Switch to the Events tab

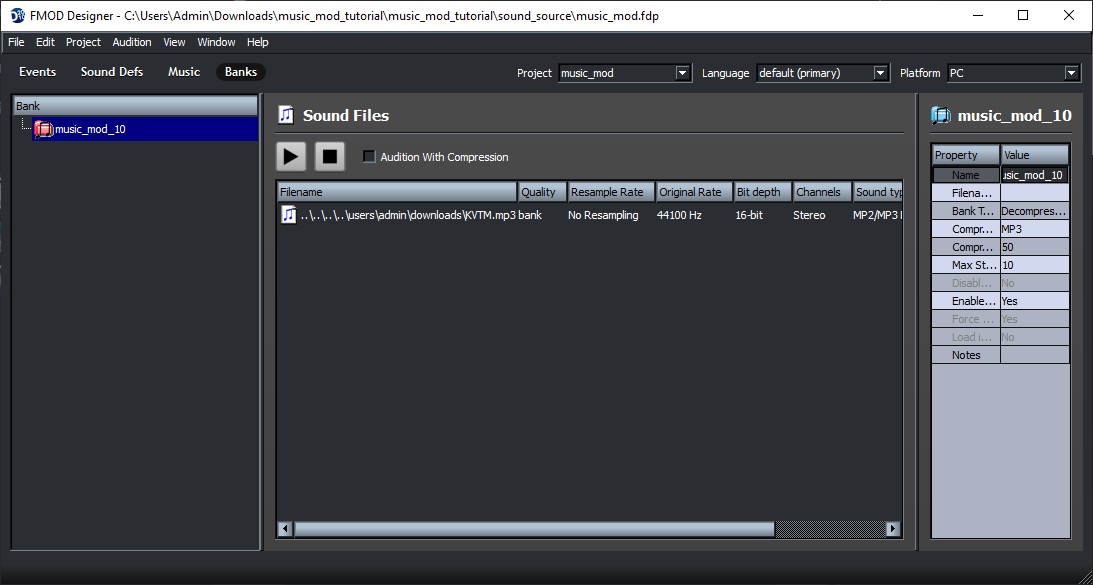[x=38, y=72]
